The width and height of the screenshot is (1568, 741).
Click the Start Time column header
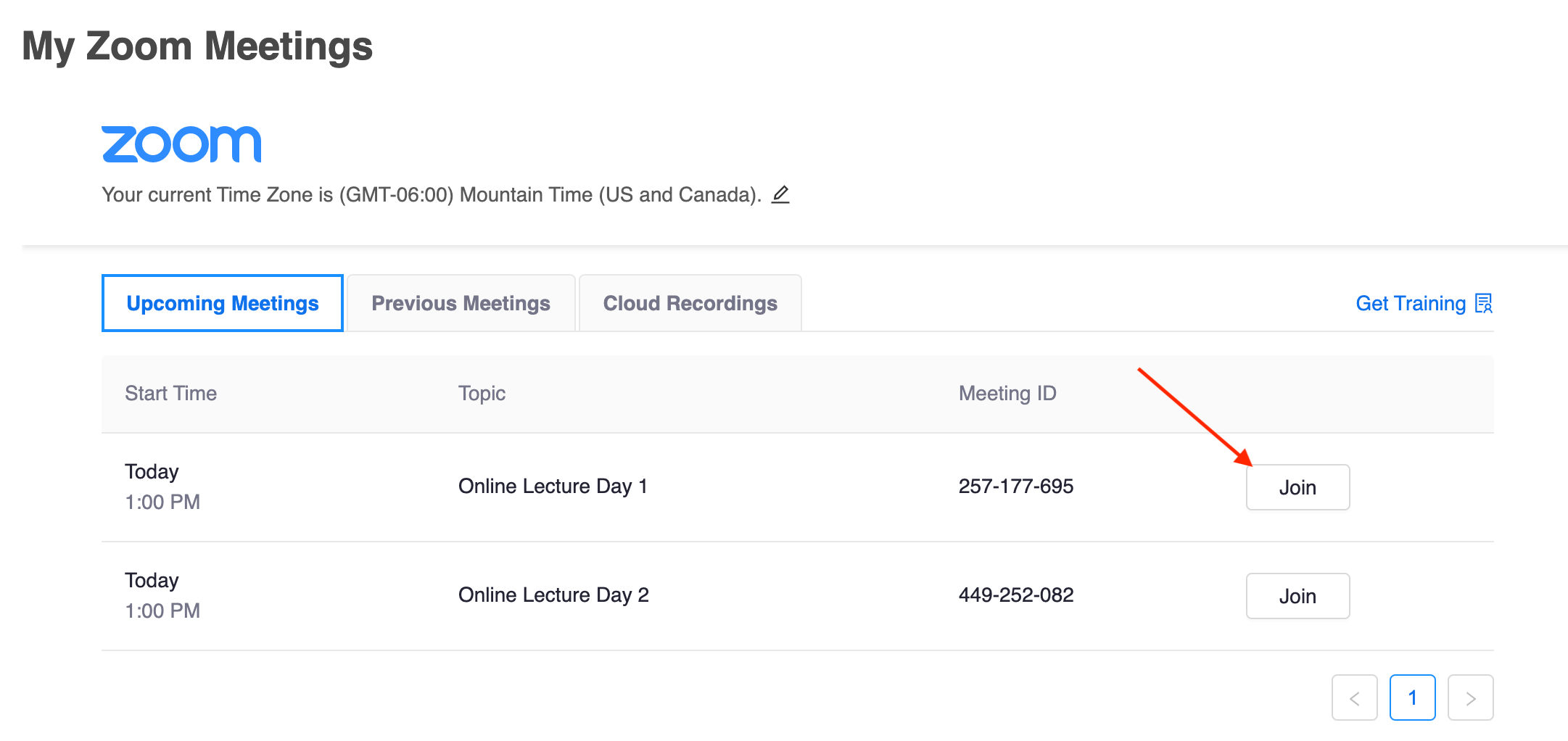tap(171, 394)
